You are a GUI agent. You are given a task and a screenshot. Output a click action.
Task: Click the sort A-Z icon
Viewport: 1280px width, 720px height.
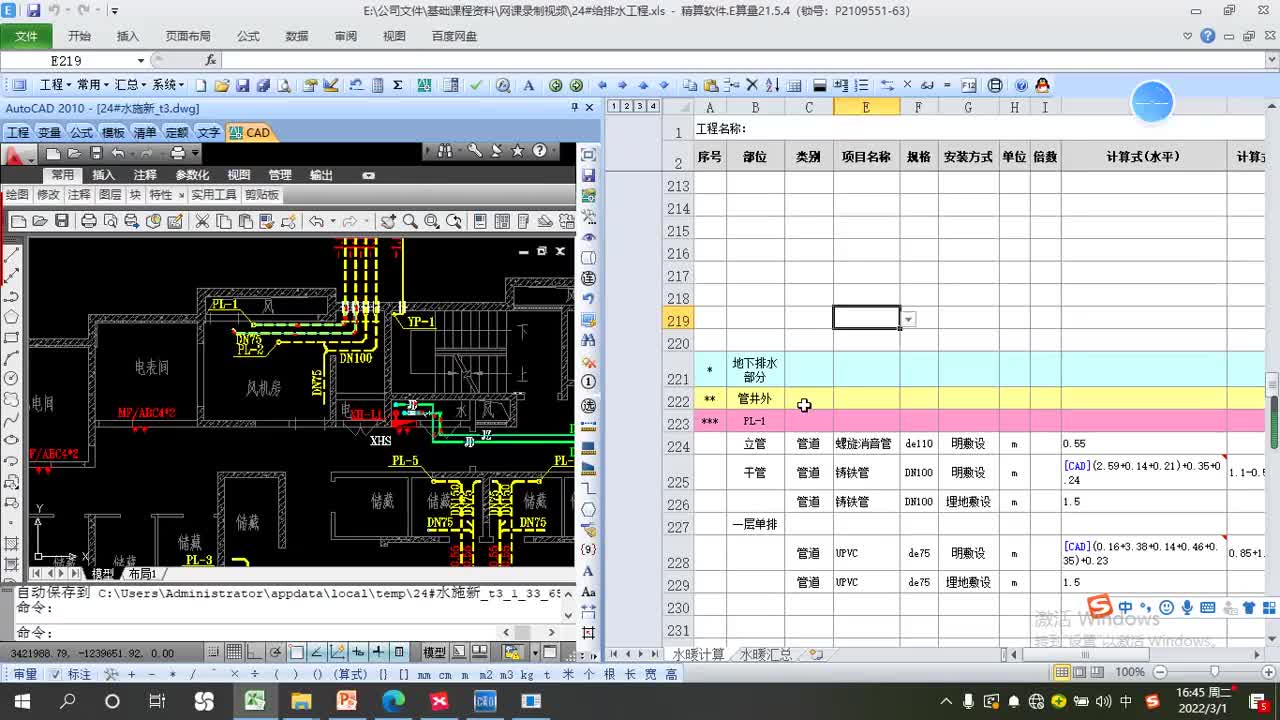(772, 86)
